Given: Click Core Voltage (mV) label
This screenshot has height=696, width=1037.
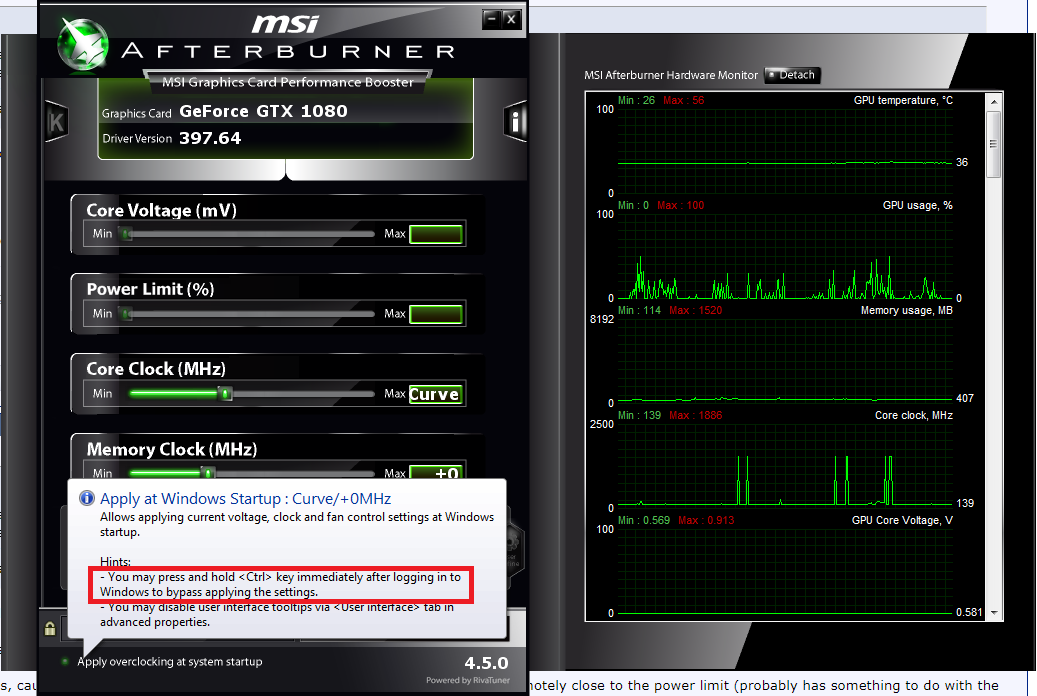Looking at the screenshot, I should click(161, 210).
